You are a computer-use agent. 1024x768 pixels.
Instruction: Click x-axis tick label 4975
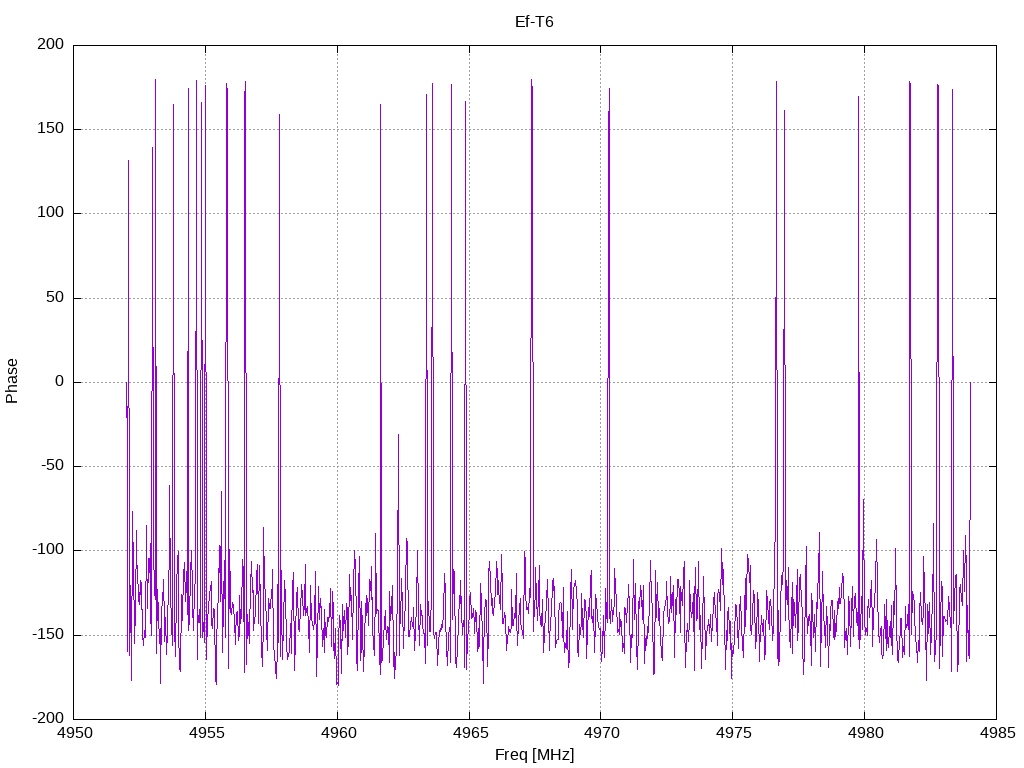pos(733,733)
